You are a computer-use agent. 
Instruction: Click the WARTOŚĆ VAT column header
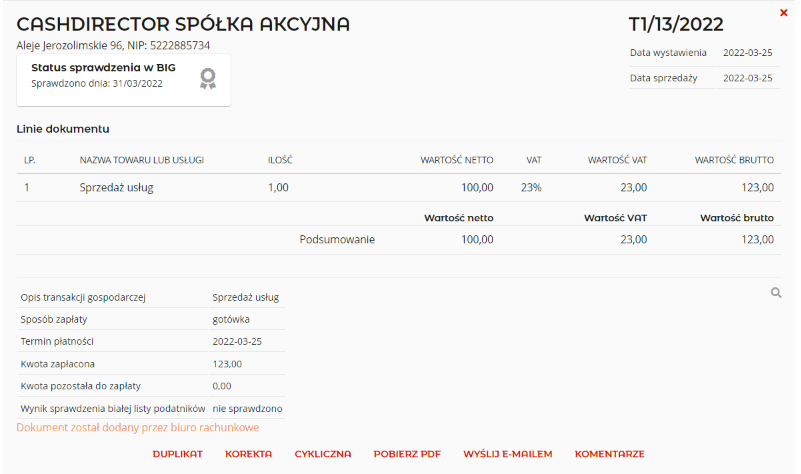[617, 160]
